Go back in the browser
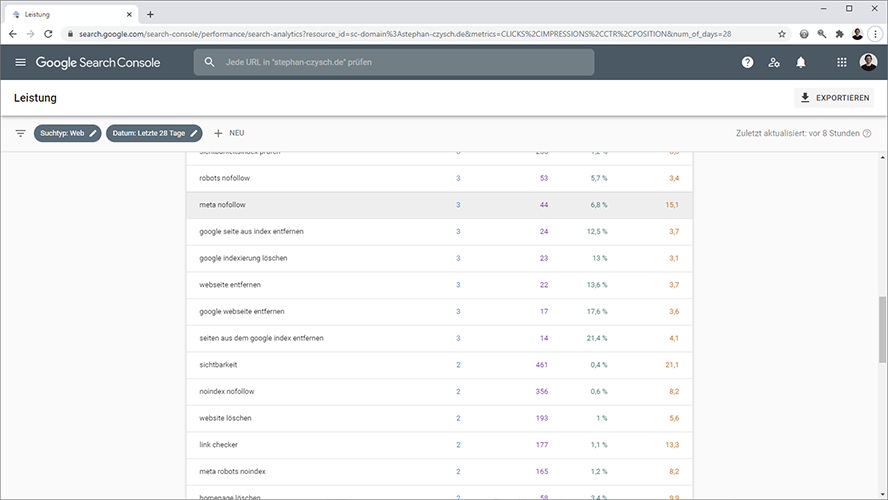The height and width of the screenshot is (500, 888). (x=12, y=34)
